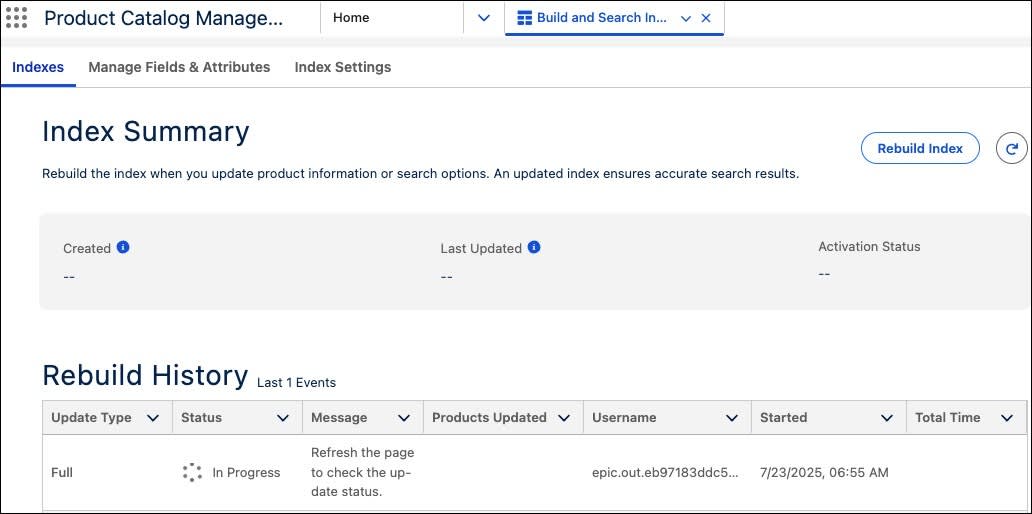The width and height of the screenshot is (1032, 514).
Task: Open the Update Type column dropdown
Action: (153, 418)
